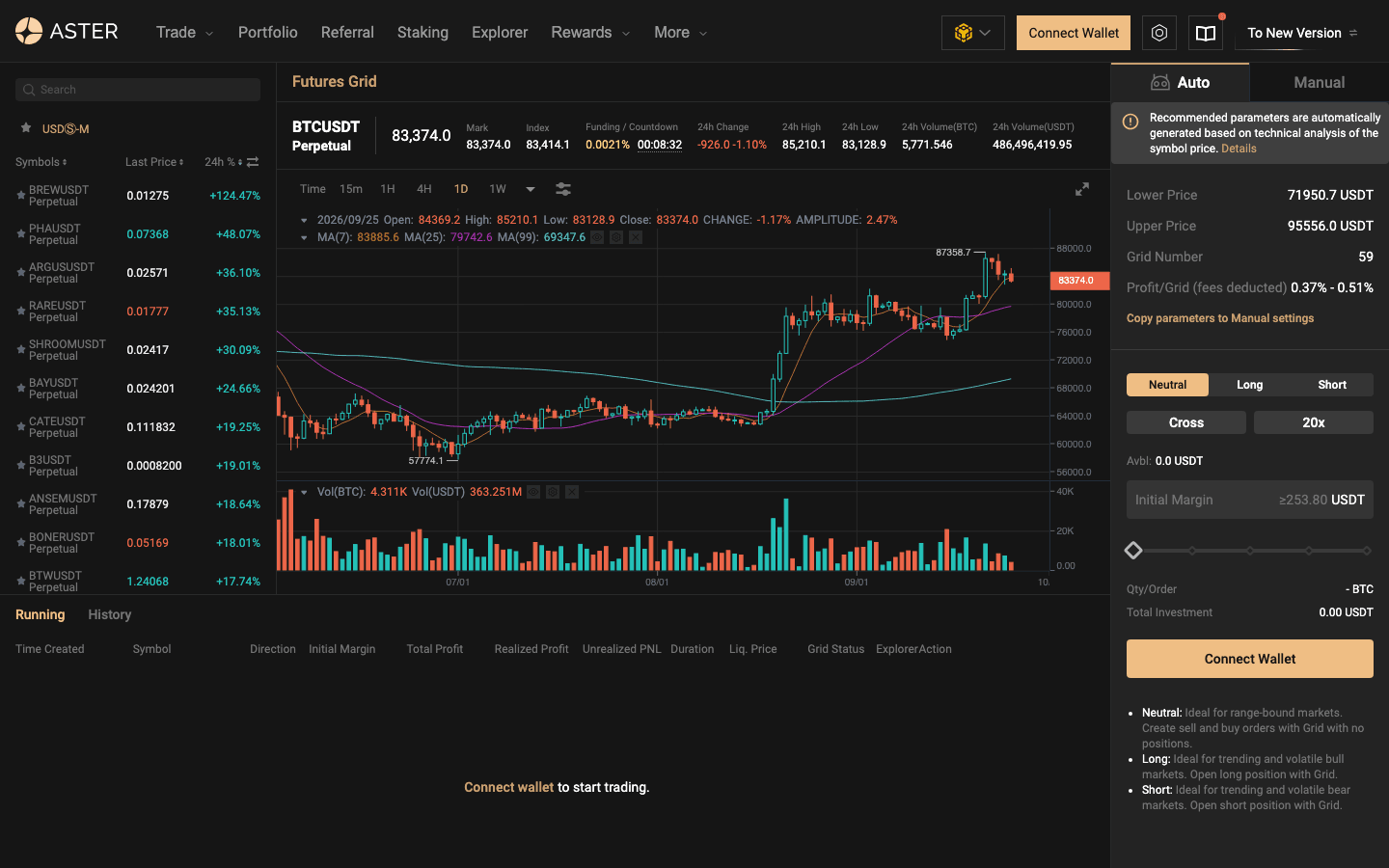Open the Cross margin mode selector

(1186, 422)
